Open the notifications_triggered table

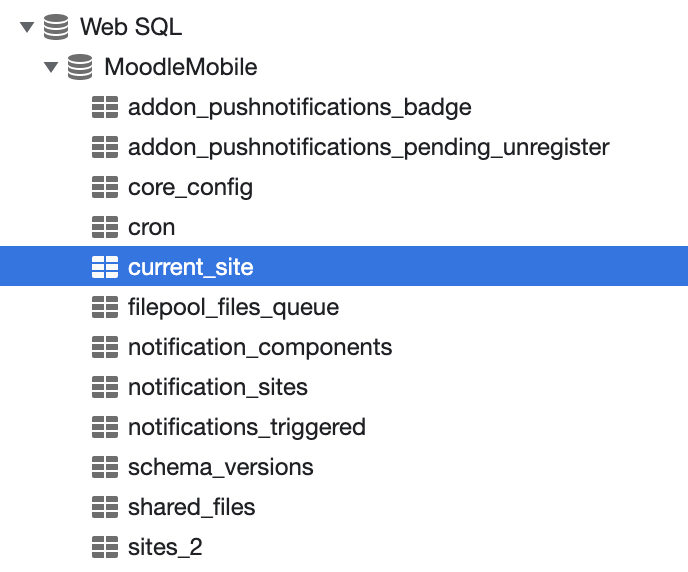(x=247, y=428)
